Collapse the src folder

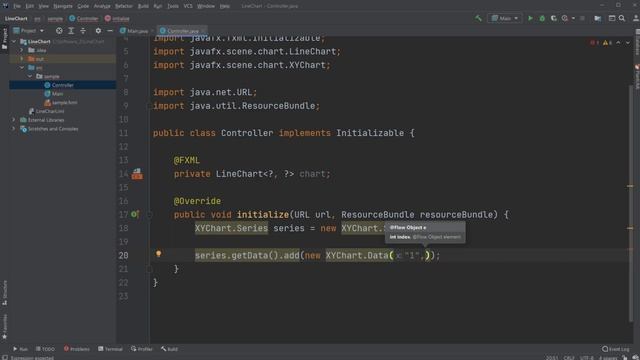(22, 67)
